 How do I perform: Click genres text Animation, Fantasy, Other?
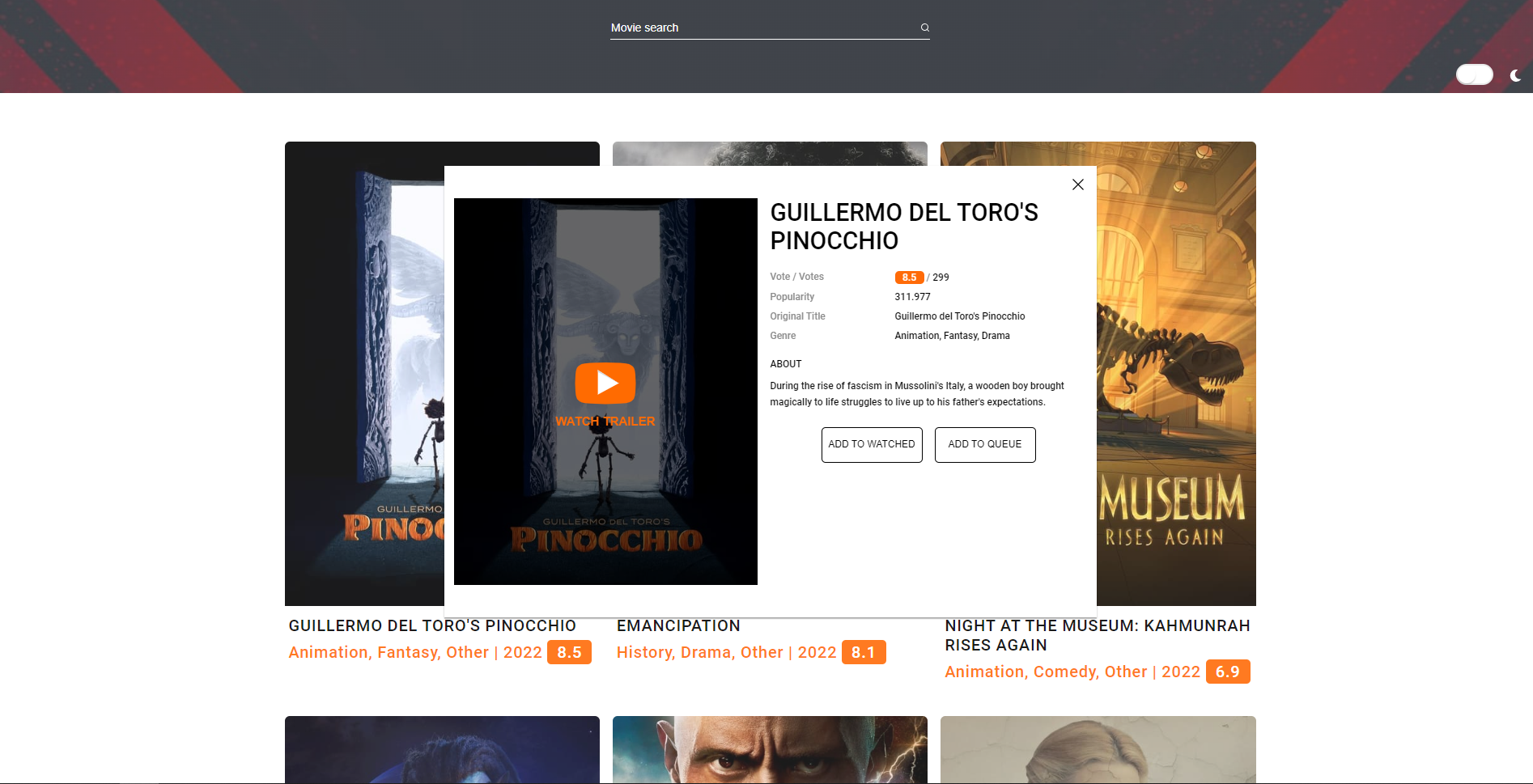pyautogui.click(x=389, y=653)
